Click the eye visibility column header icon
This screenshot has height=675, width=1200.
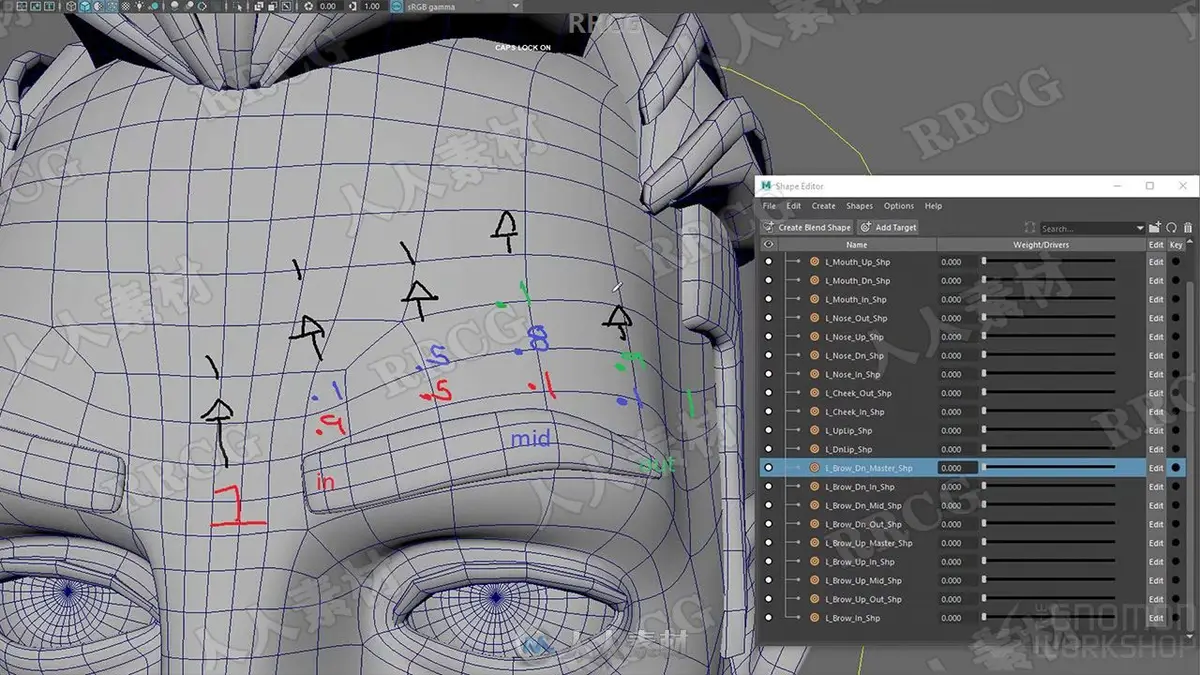(x=769, y=244)
